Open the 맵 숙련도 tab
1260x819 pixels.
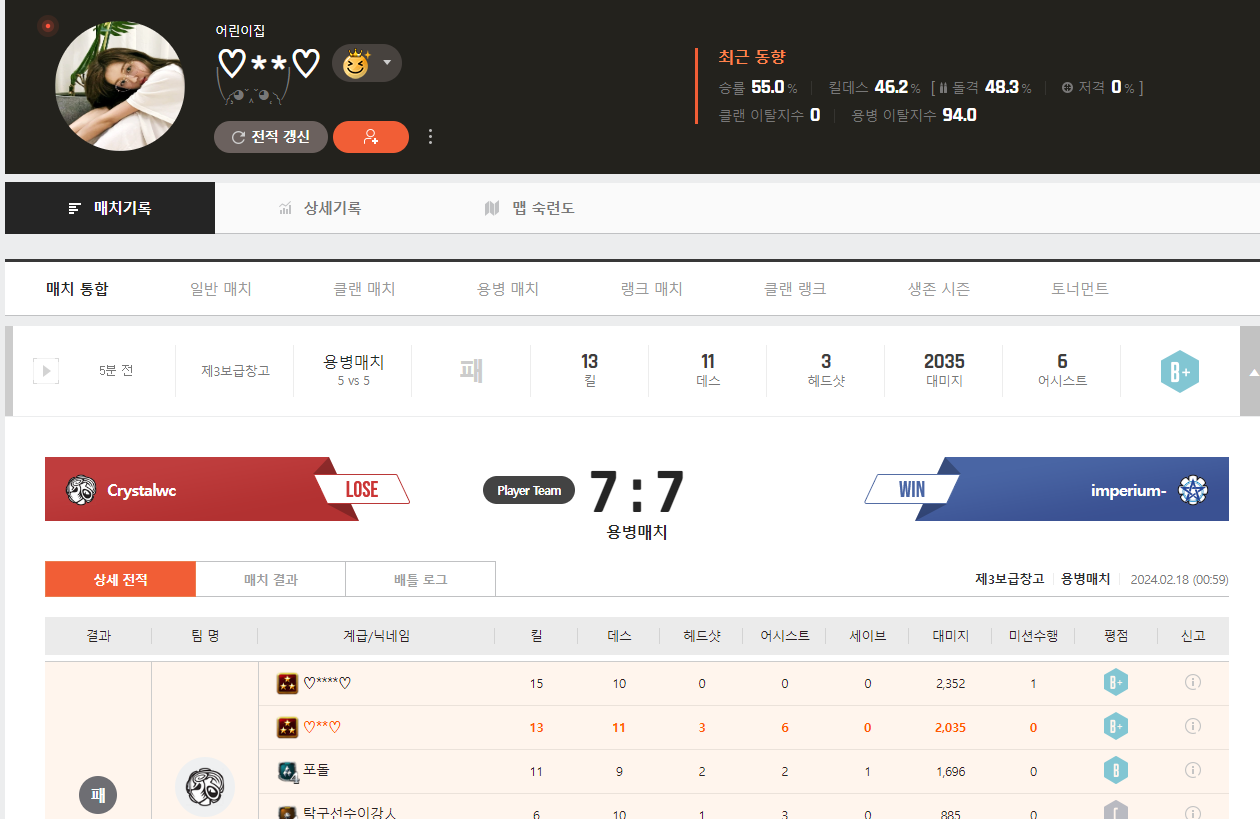click(530, 208)
